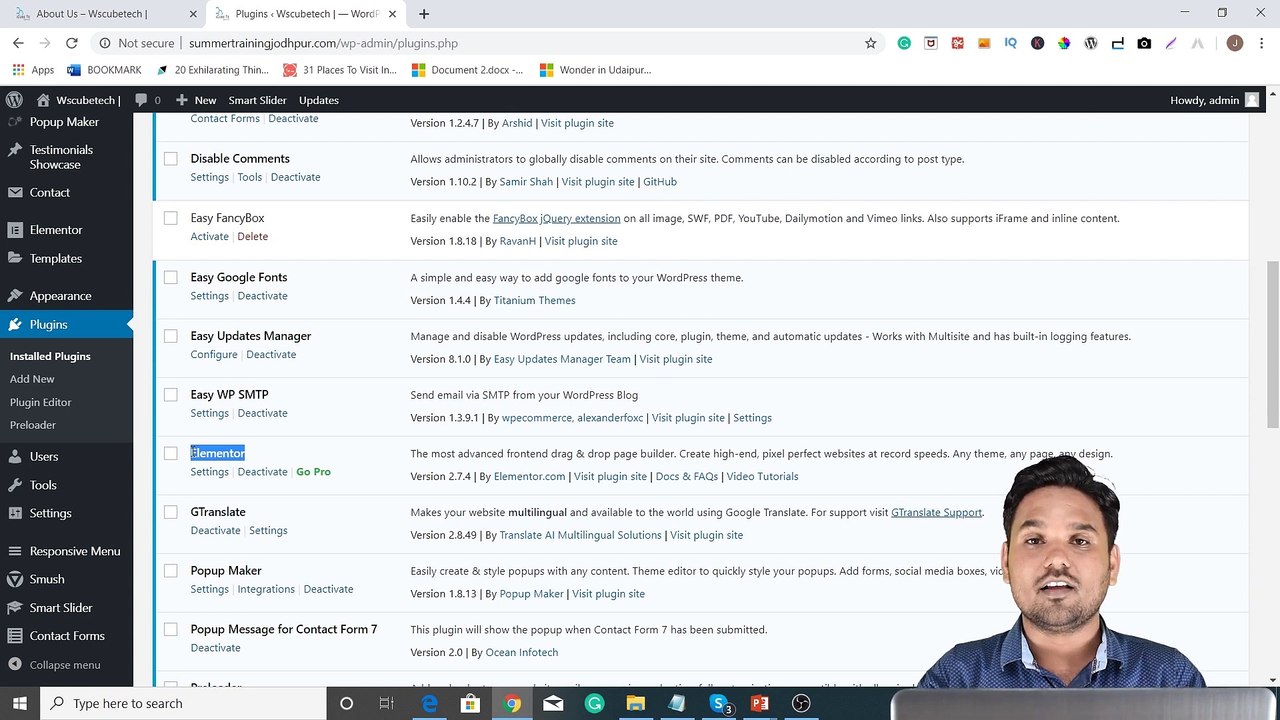Image resolution: width=1280 pixels, height=720 pixels.
Task: Open Skype from the taskbar
Action: click(x=718, y=704)
